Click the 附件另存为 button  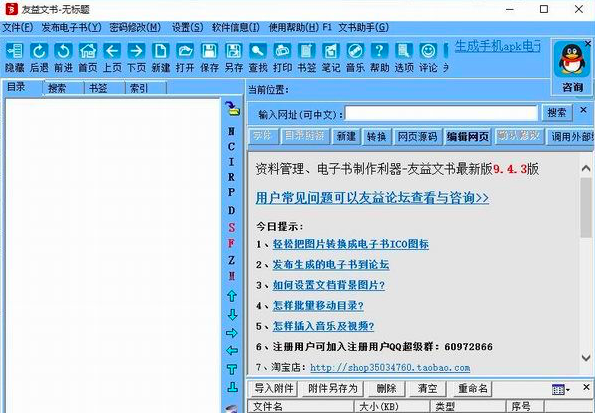tap(333, 388)
